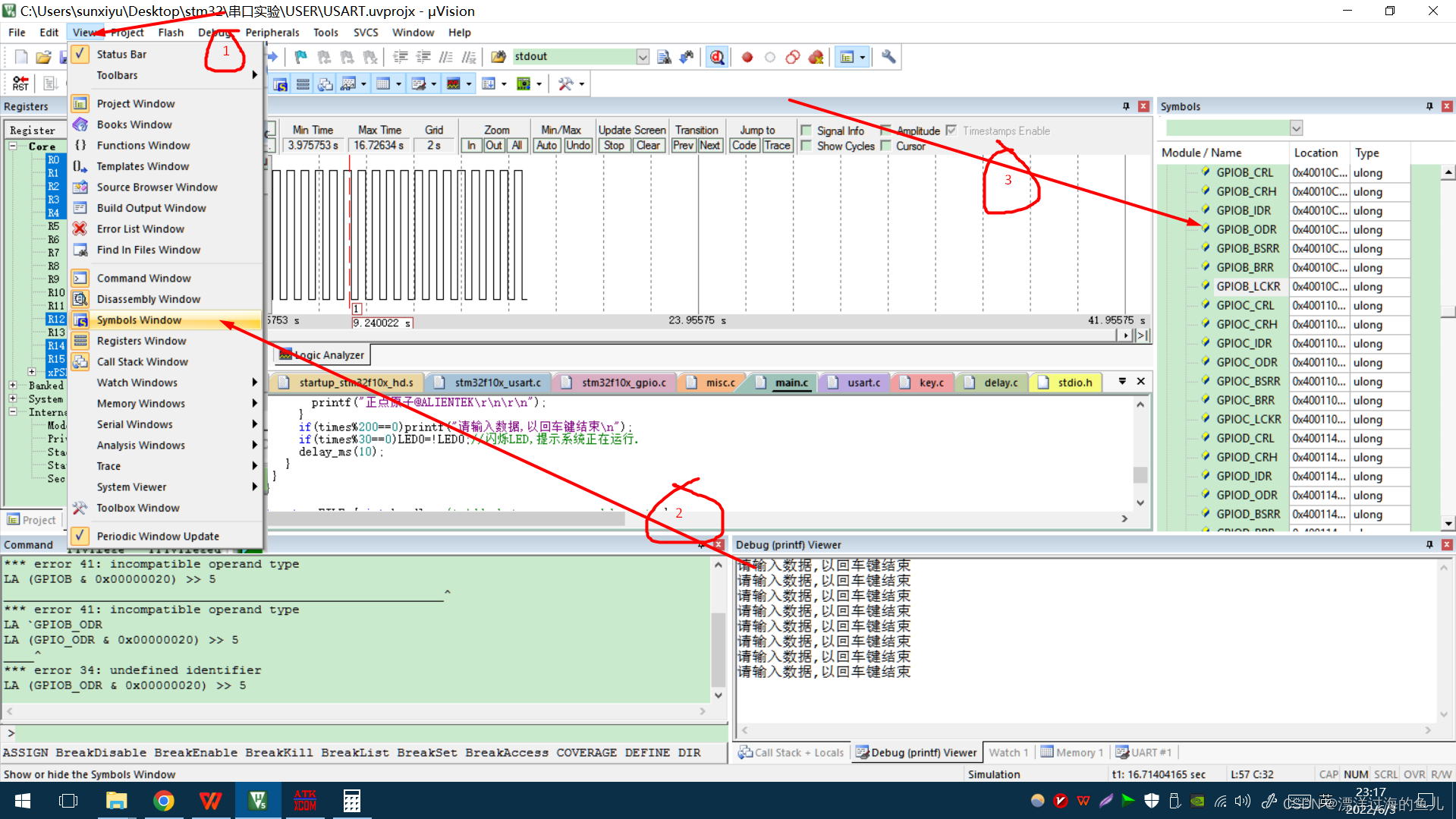This screenshot has width=1456, height=819.
Task: Enable the Signal Info checkbox
Action: click(x=807, y=131)
